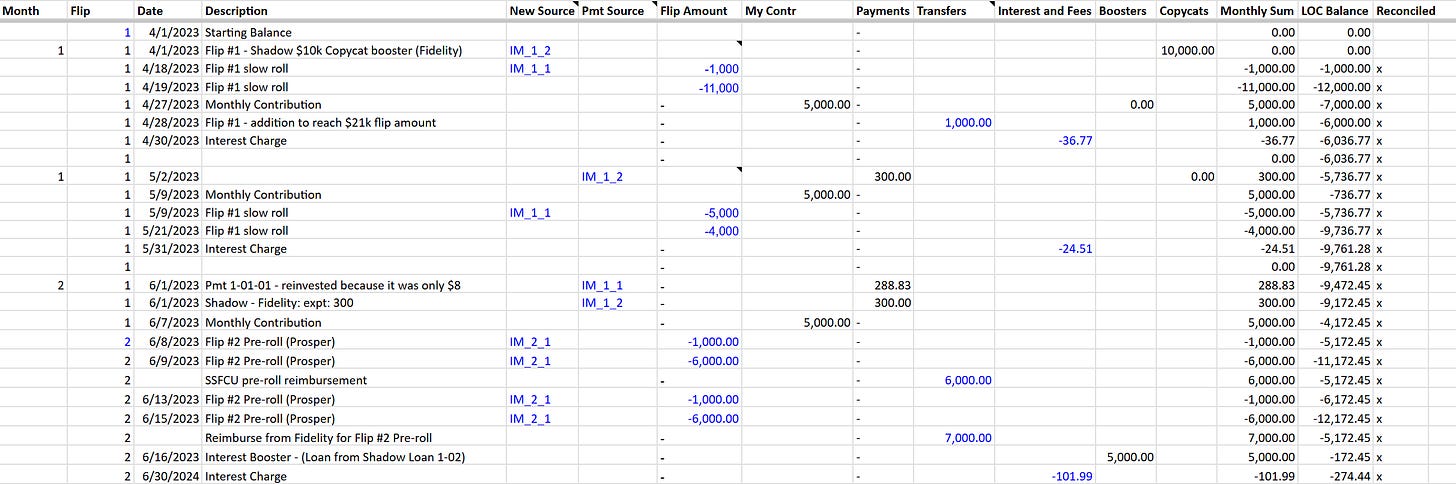Click the Interest and Fees header
This screenshot has width=1456, height=484.
click(1045, 11)
